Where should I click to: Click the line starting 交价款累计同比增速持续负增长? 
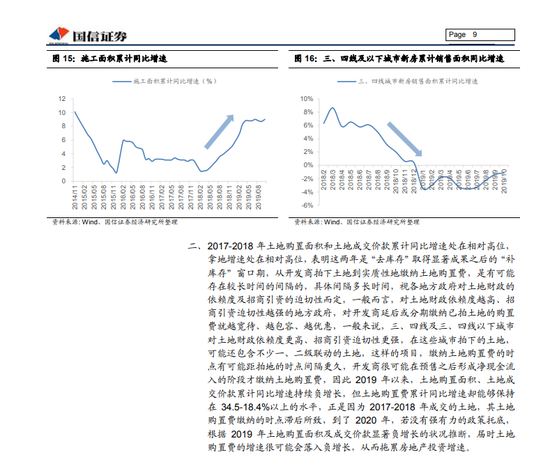tap(361, 394)
